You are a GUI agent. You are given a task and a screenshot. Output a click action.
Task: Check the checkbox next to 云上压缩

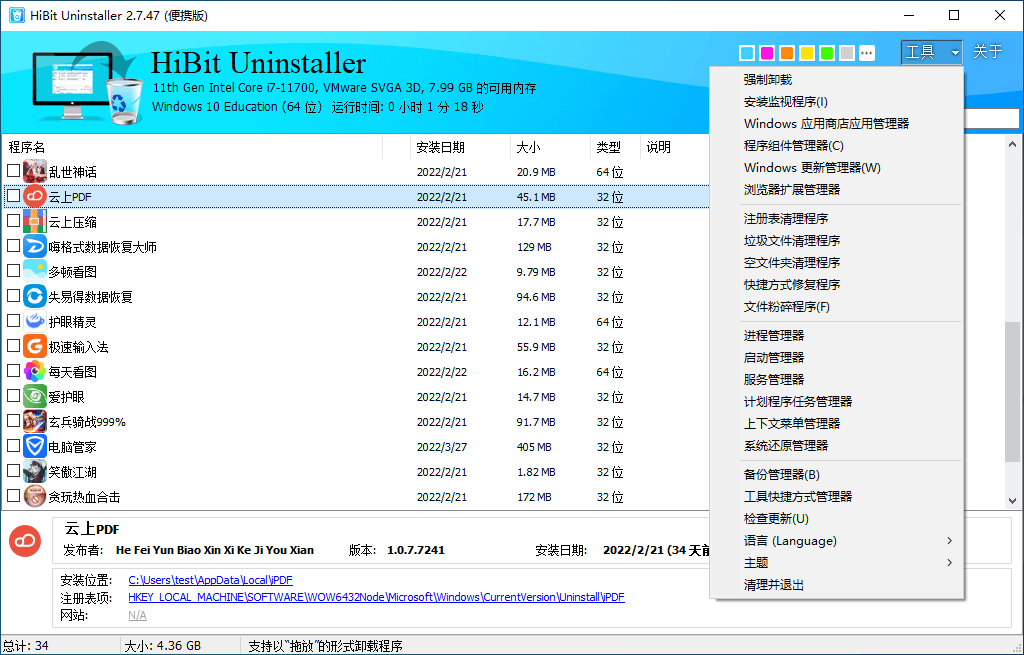(x=14, y=221)
